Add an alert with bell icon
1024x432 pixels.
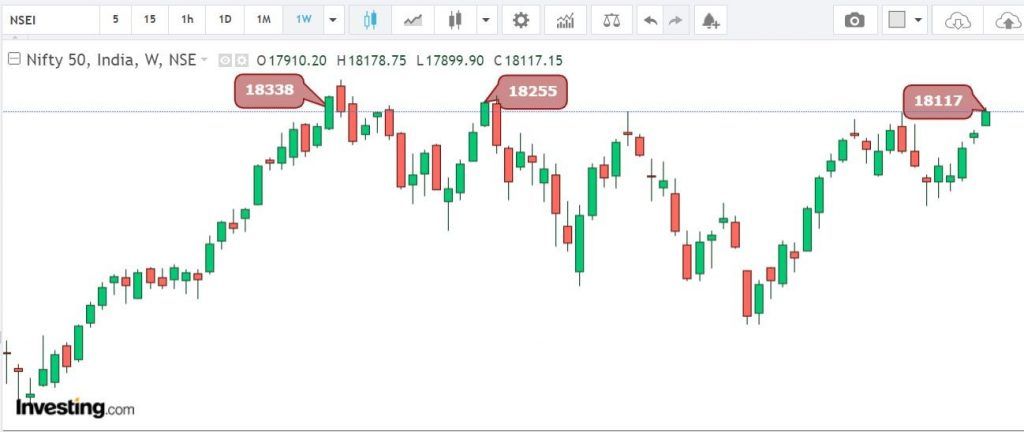pyautogui.click(x=711, y=20)
